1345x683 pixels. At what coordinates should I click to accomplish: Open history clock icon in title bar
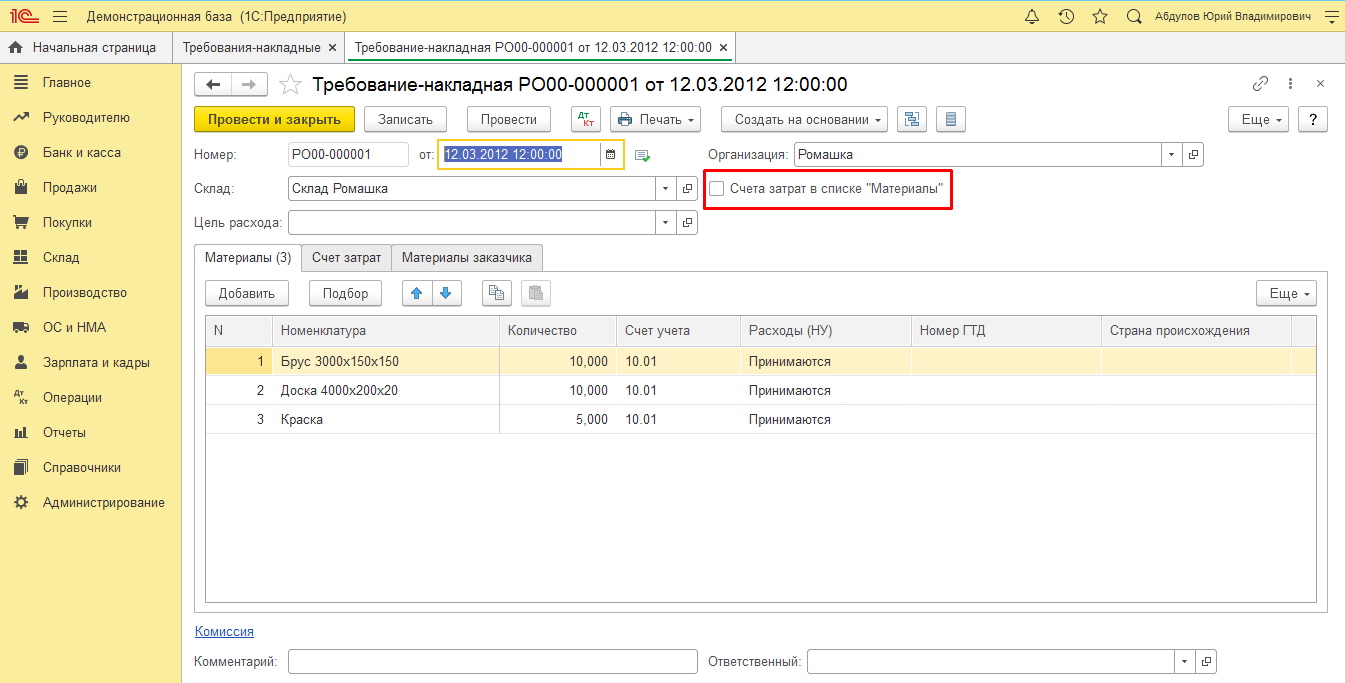(x=1066, y=17)
